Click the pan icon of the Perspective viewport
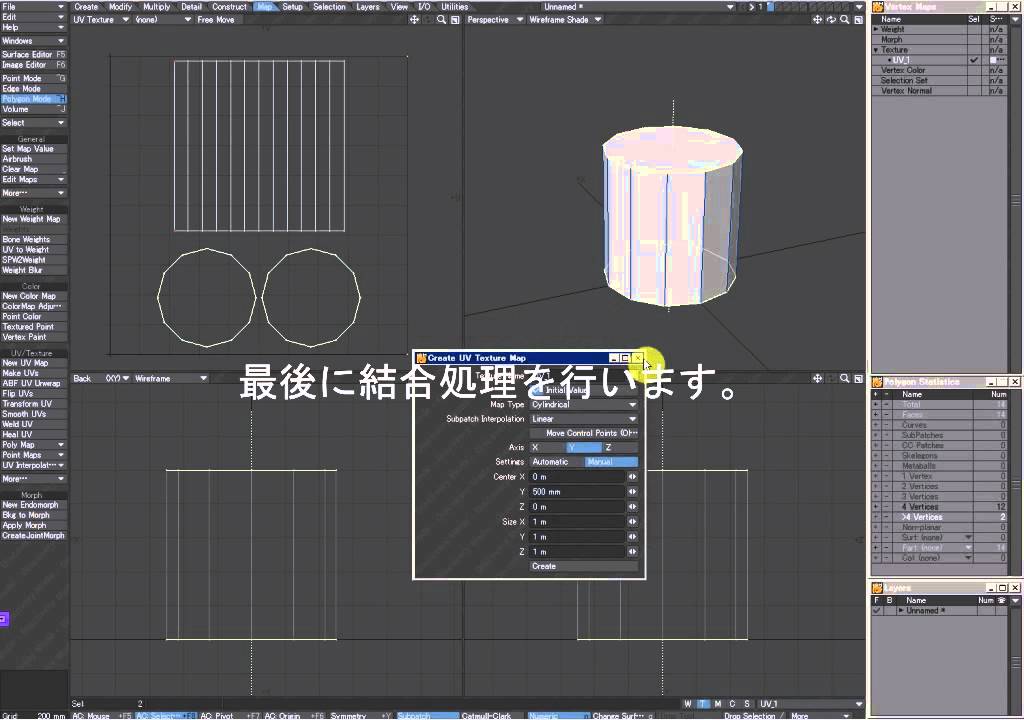This screenshot has height=720, width=1024. [x=817, y=20]
